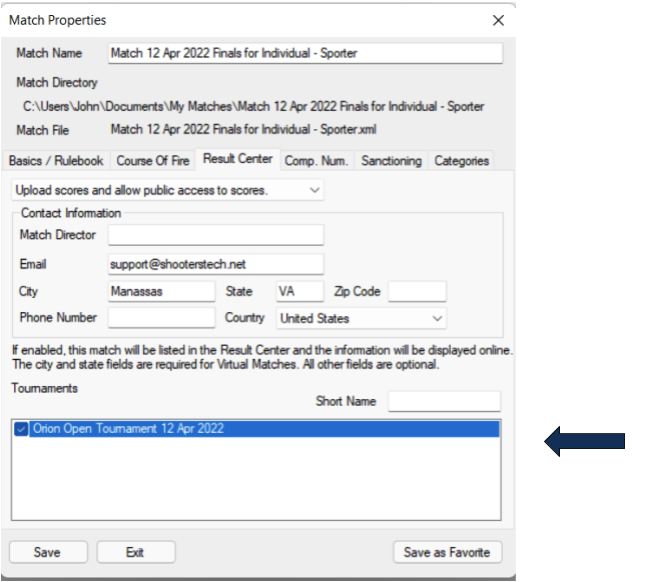This screenshot has width=645, height=582.
Task: Switch to the Basics / Rulebook tab
Action: (55, 160)
